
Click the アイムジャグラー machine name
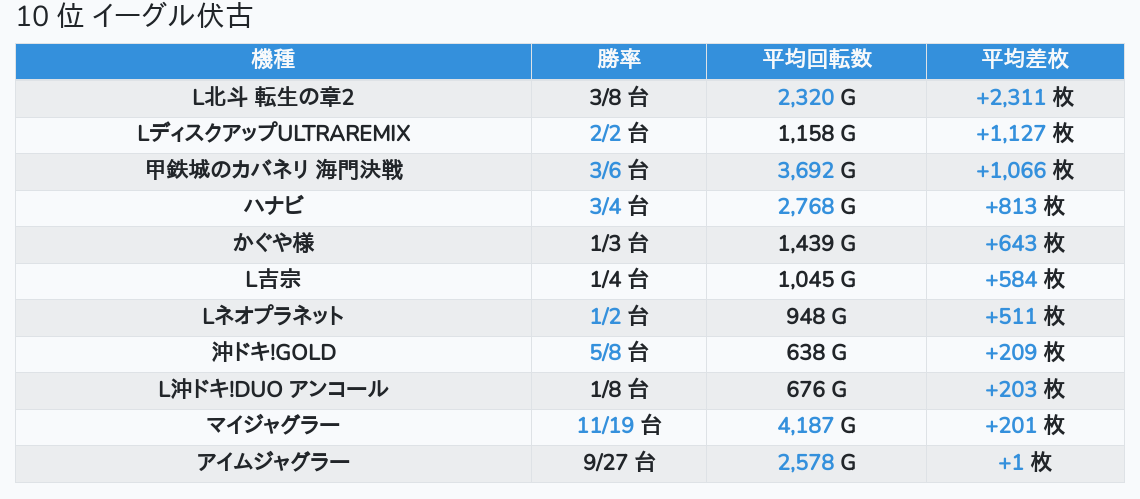tap(273, 463)
